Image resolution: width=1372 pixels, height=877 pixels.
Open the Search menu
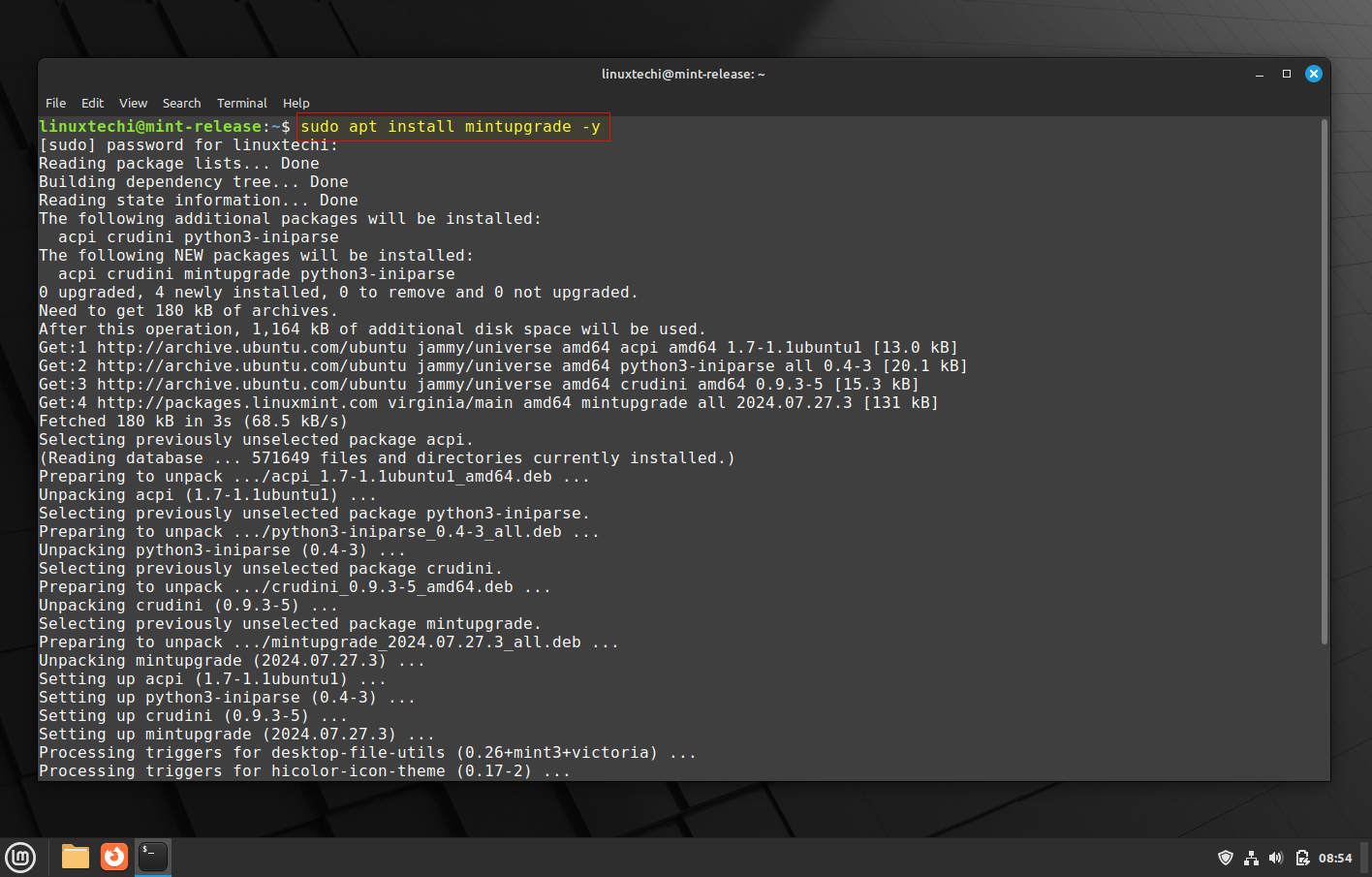pos(181,103)
